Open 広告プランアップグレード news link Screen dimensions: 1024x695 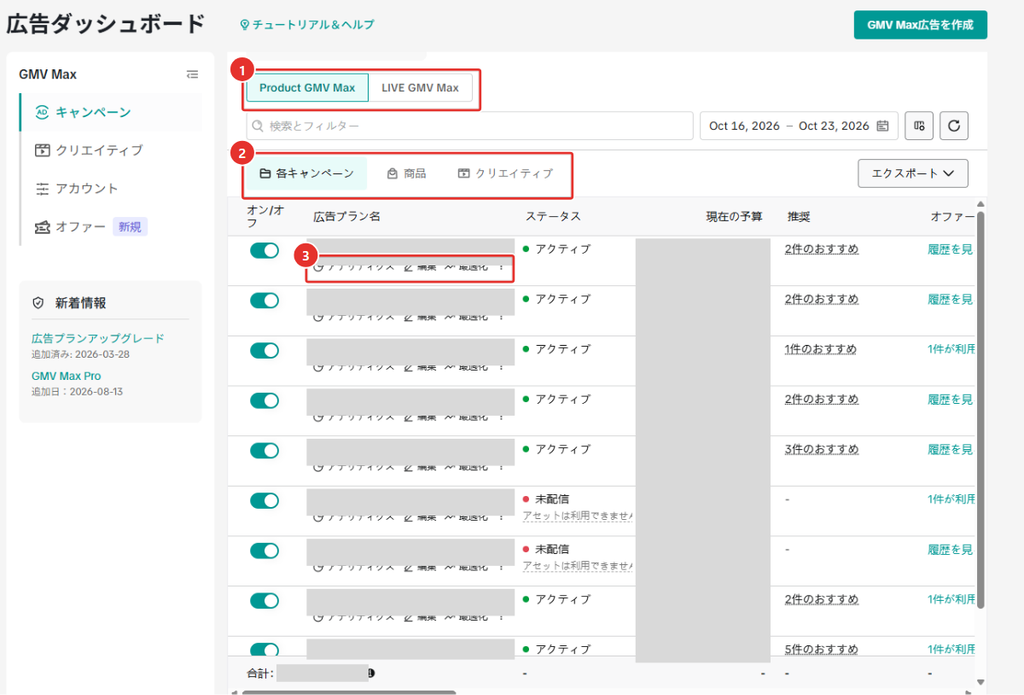tap(98, 338)
